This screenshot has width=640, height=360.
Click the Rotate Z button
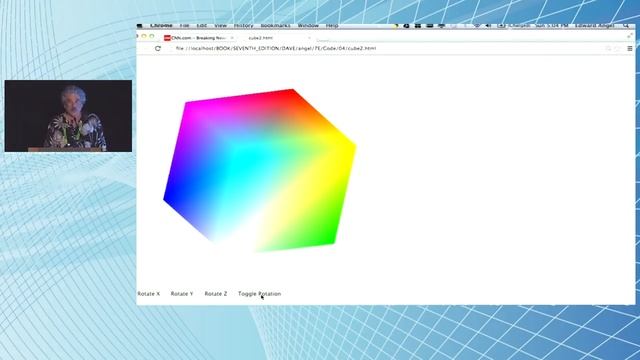[x=216, y=293]
